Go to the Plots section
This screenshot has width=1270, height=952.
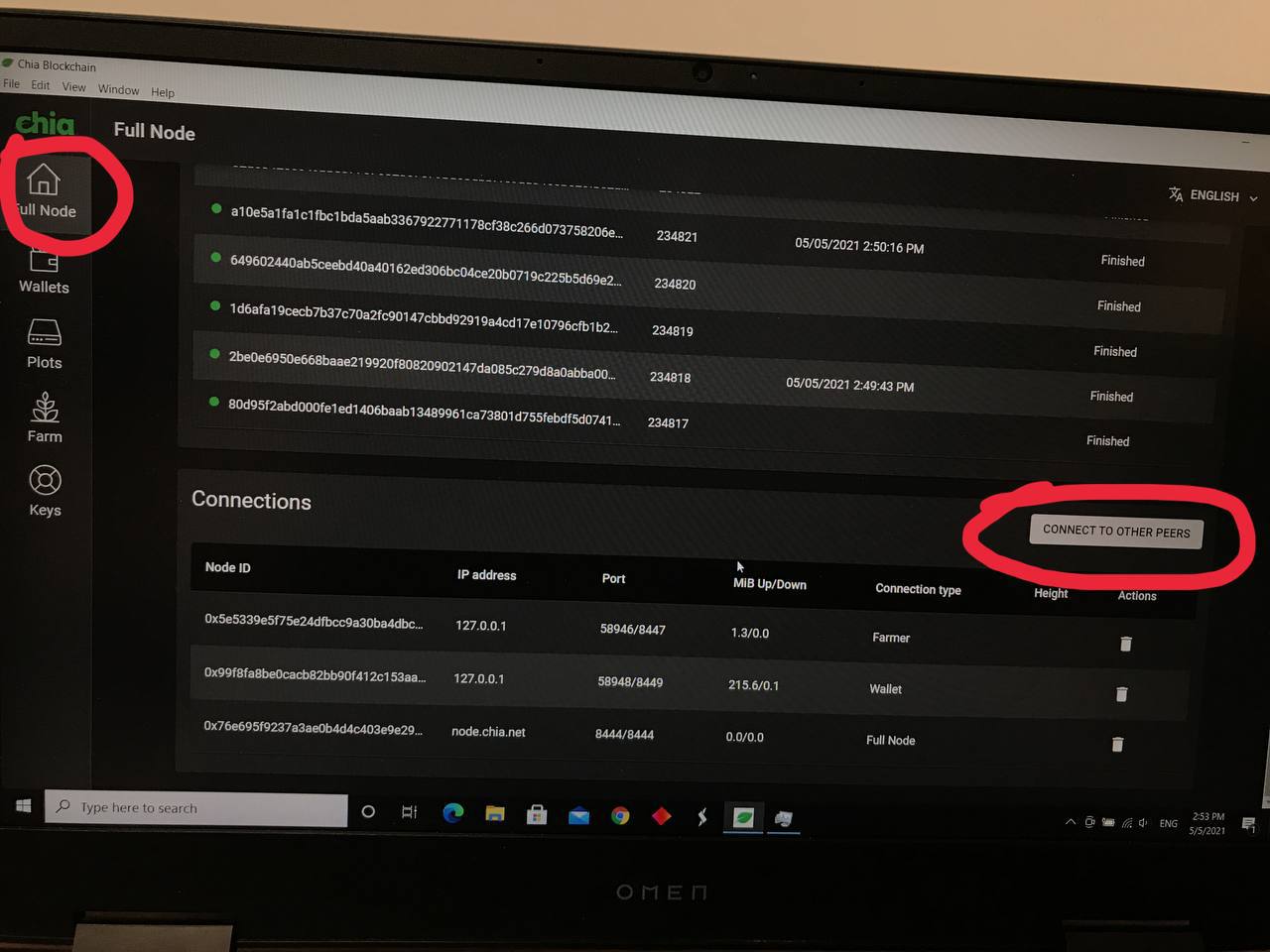click(45, 344)
